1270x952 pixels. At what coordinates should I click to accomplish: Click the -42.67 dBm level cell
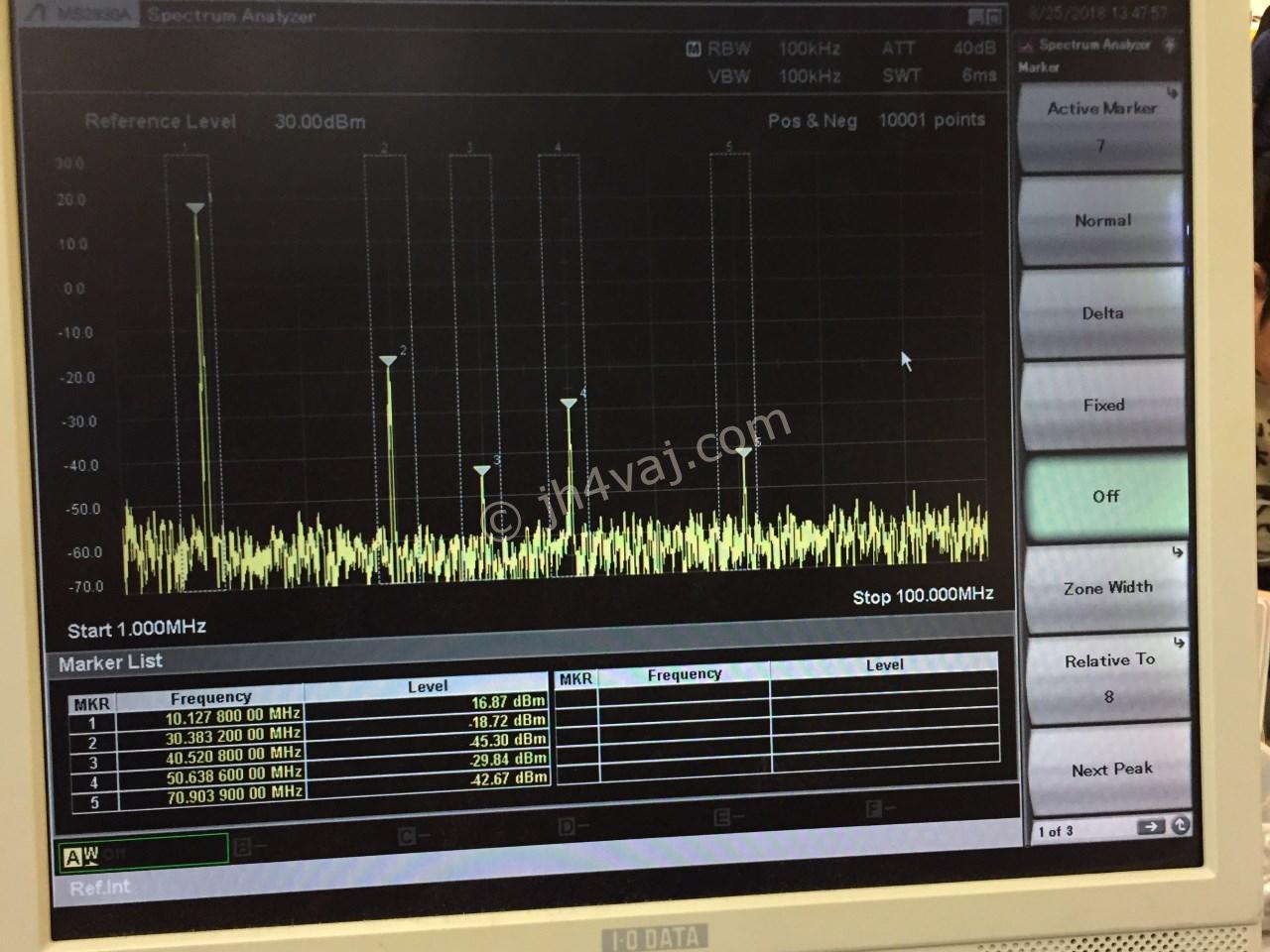[507, 778]
